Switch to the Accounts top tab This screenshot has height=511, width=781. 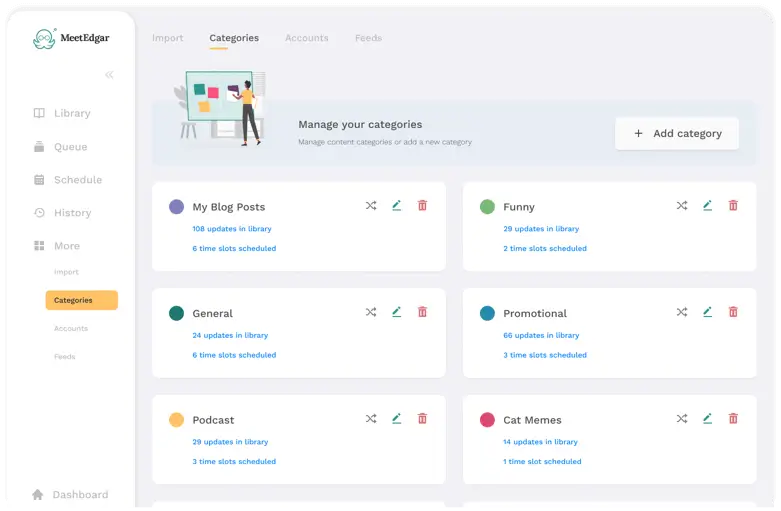tap(307, 38)
